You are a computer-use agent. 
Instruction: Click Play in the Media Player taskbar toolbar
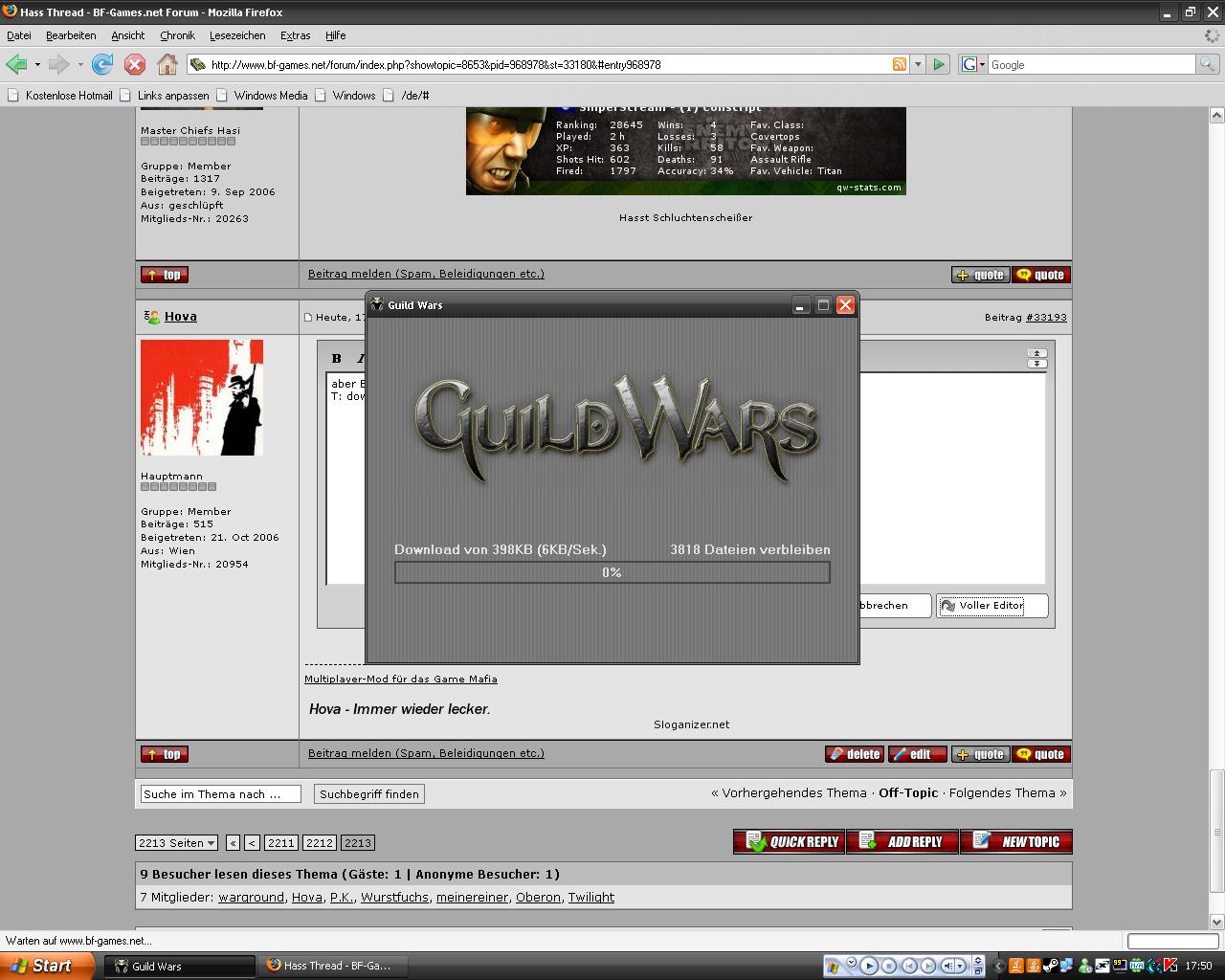(869, 966)
